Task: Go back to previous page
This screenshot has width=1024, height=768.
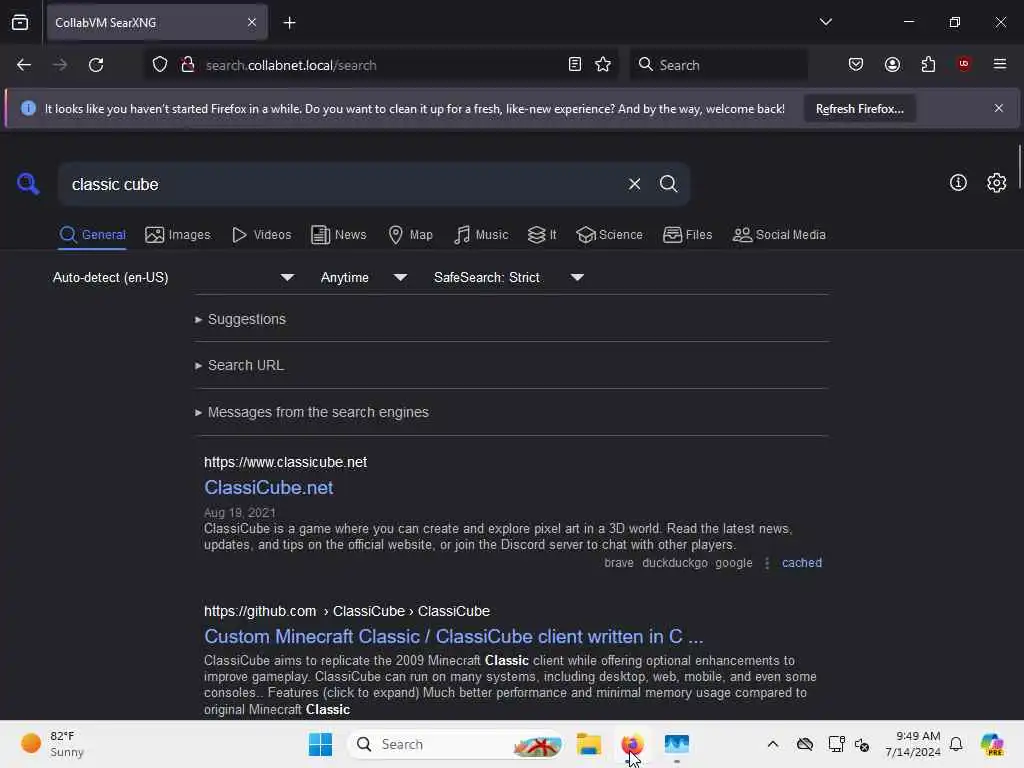Action: 24,65
